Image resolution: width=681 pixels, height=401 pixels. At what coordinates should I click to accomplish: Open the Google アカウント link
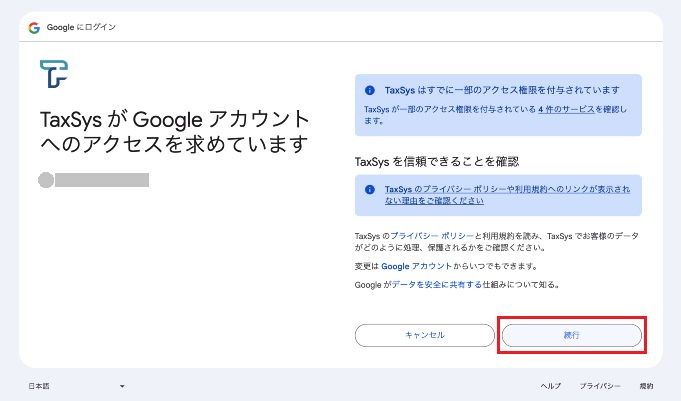click(x=417, y=266)
